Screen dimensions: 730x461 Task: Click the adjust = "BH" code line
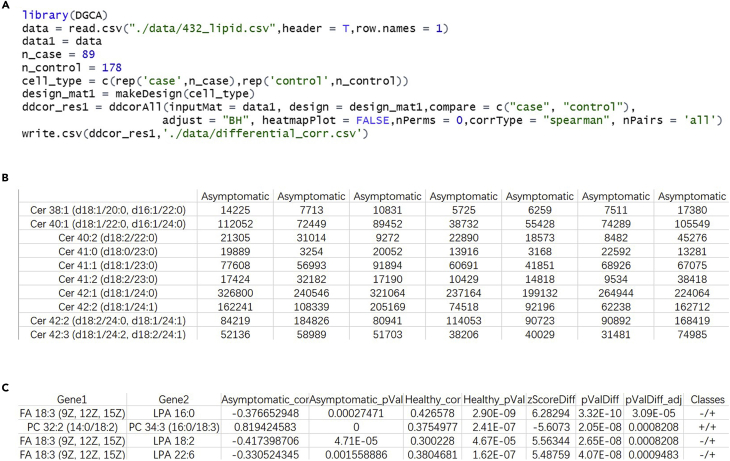point(442,120)
